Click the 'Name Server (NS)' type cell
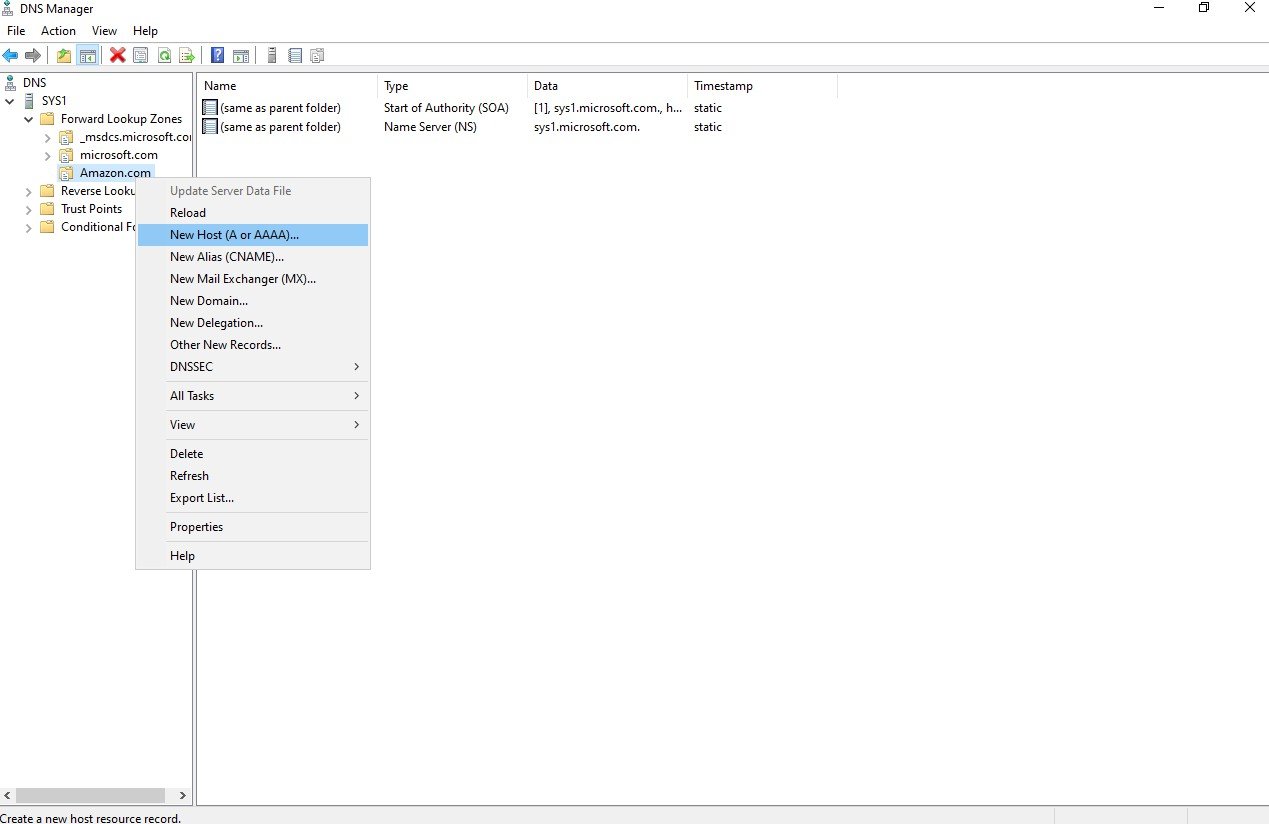The height and width of the screenshot is (824, 1269). (x=431, y=127)
